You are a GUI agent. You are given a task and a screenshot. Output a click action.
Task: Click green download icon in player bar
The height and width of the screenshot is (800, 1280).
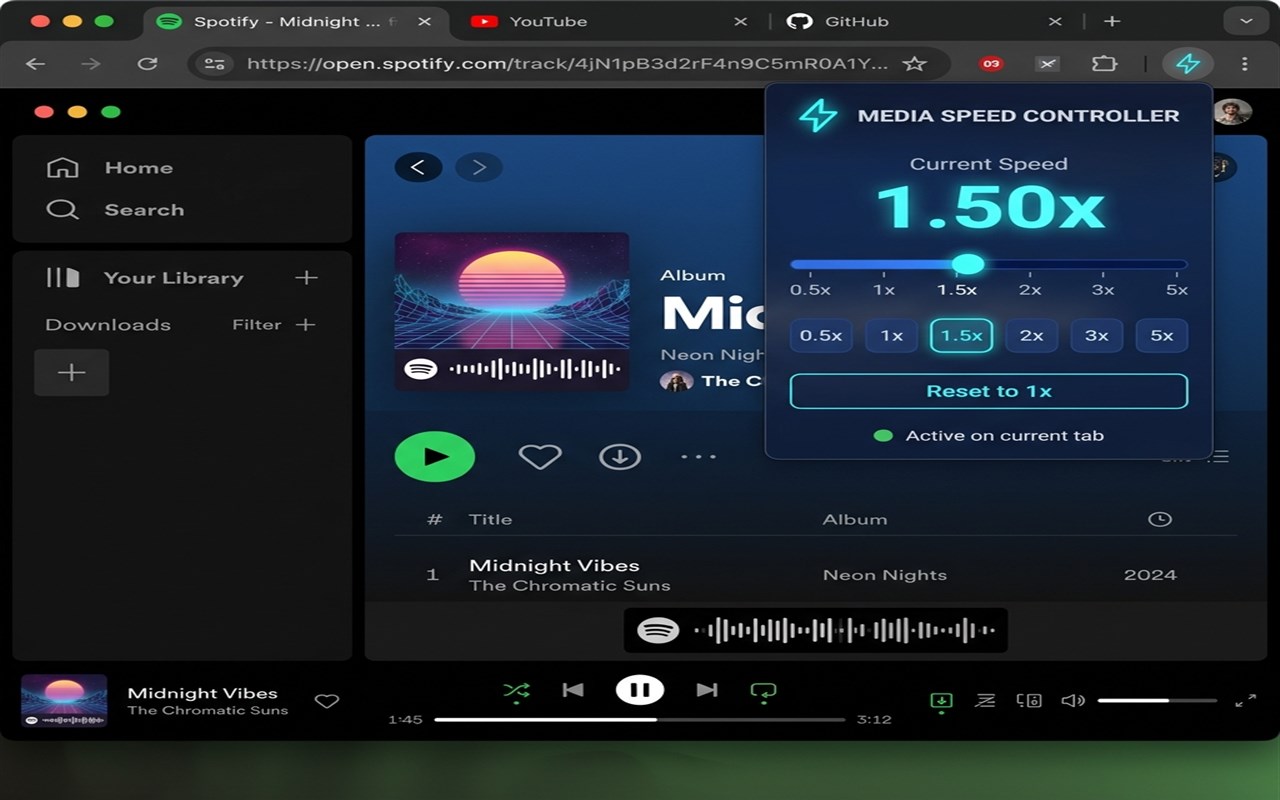941,701
